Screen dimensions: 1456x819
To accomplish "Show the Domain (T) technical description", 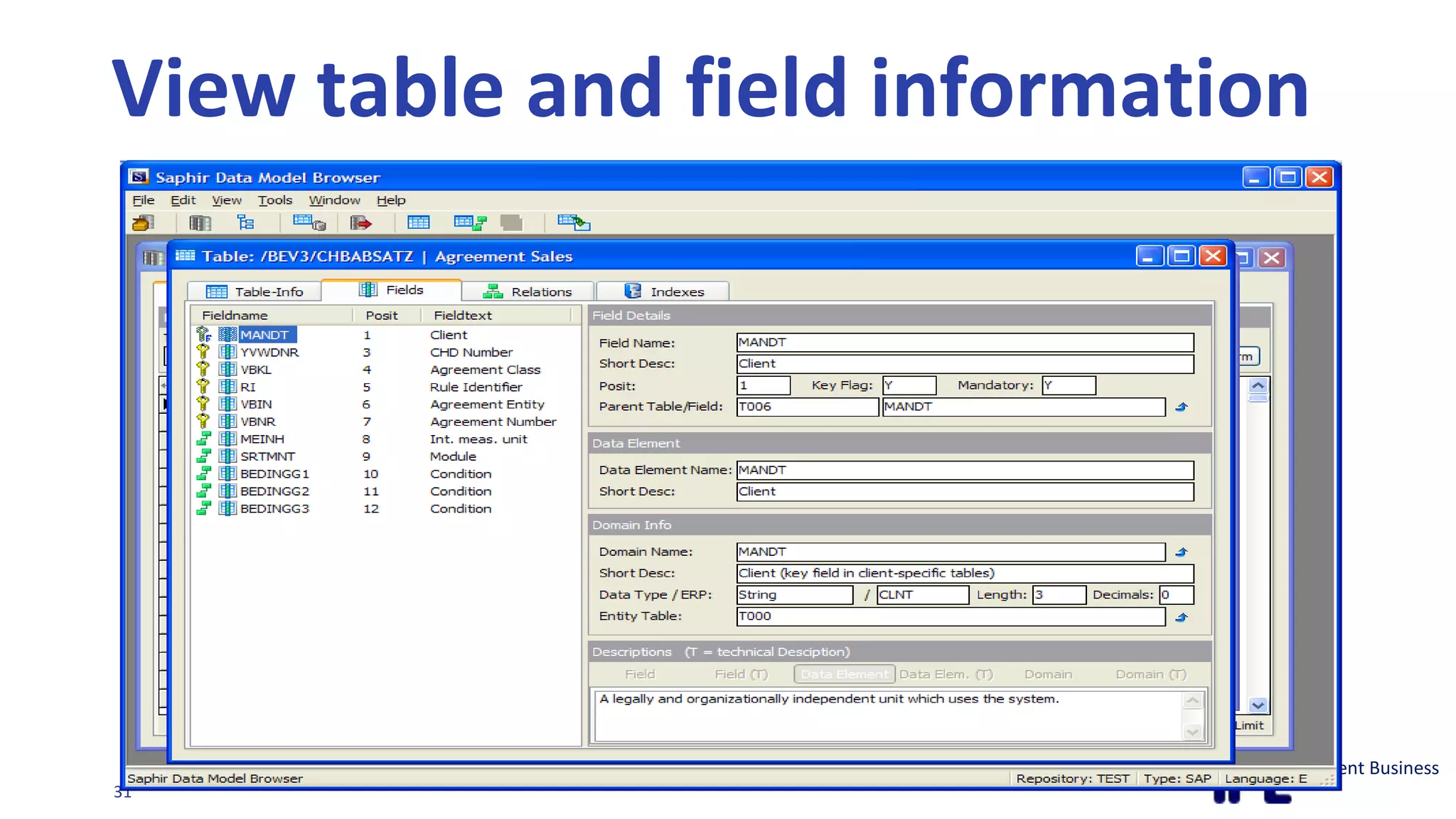I will point(1150,675).
